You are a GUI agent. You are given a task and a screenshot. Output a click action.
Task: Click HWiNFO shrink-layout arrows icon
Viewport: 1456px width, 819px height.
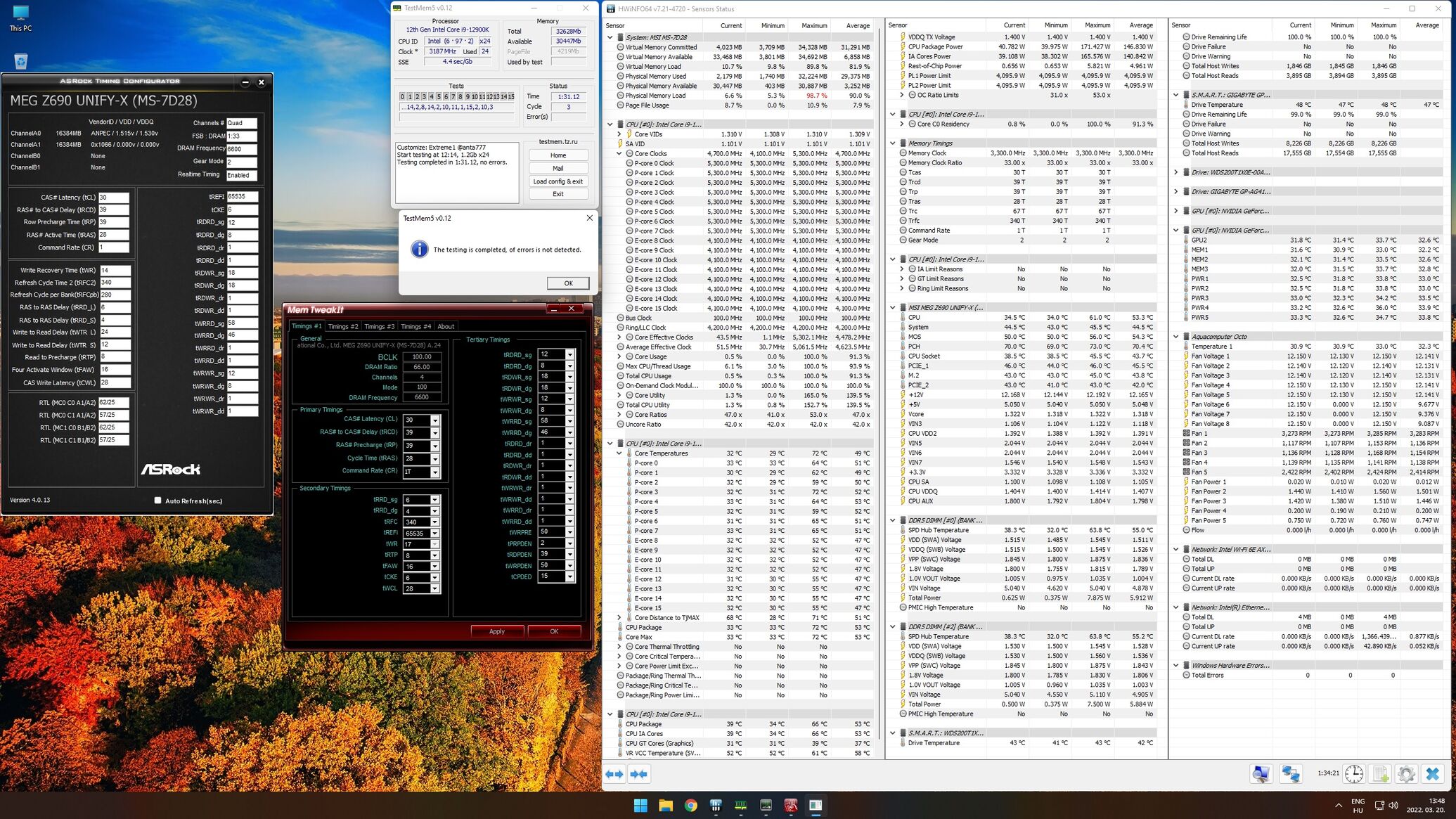638,774
